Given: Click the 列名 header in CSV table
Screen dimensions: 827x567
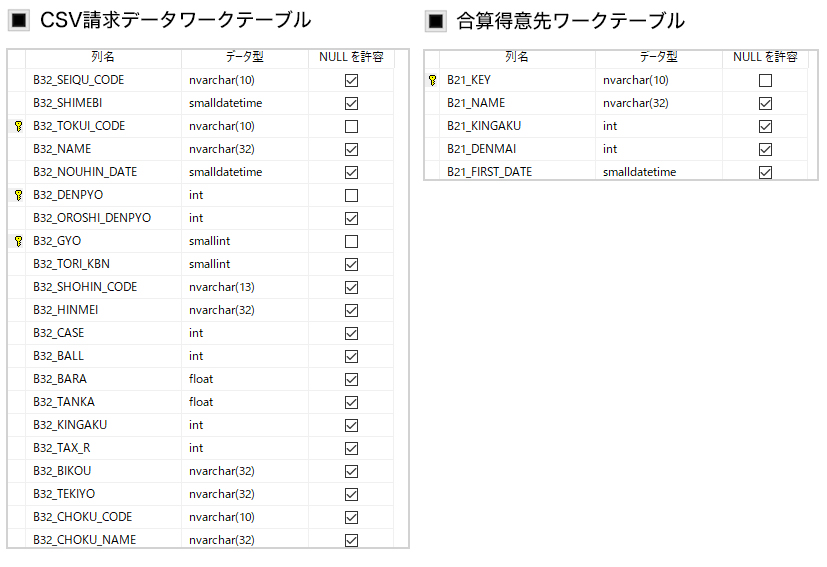Looking at the screenshot, I should click(x=103, y=57).
